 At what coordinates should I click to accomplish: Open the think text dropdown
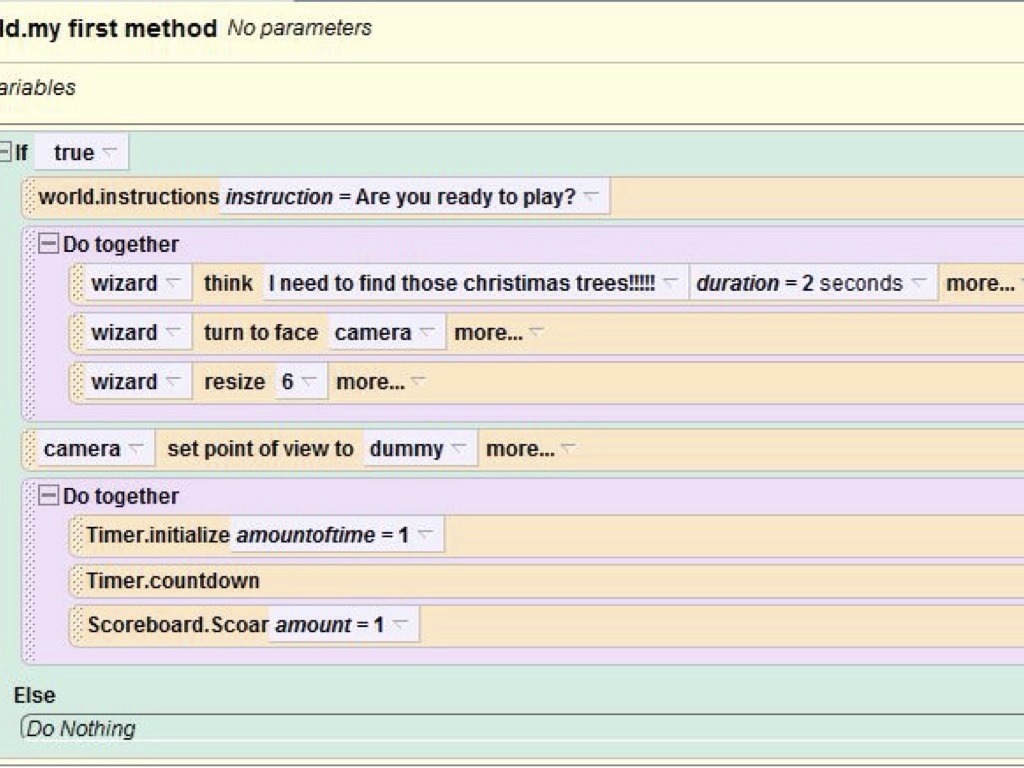coord(670,283)
